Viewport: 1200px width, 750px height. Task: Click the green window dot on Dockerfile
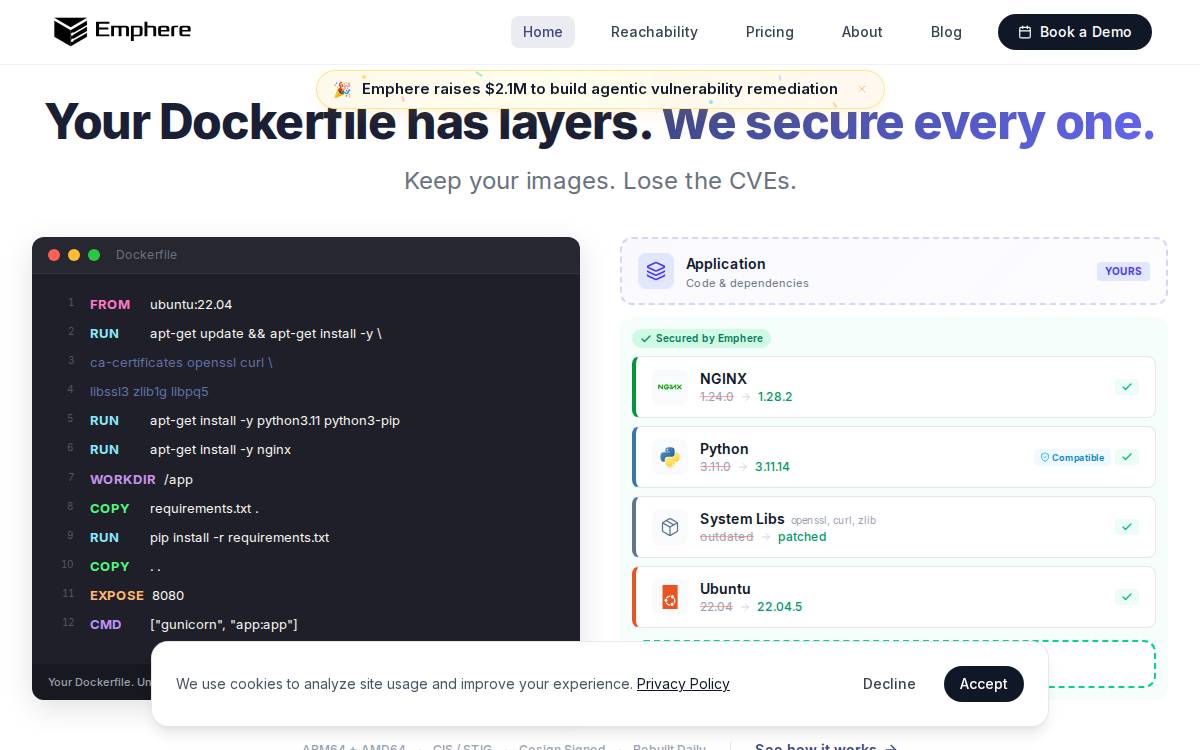tap(94, 255)
